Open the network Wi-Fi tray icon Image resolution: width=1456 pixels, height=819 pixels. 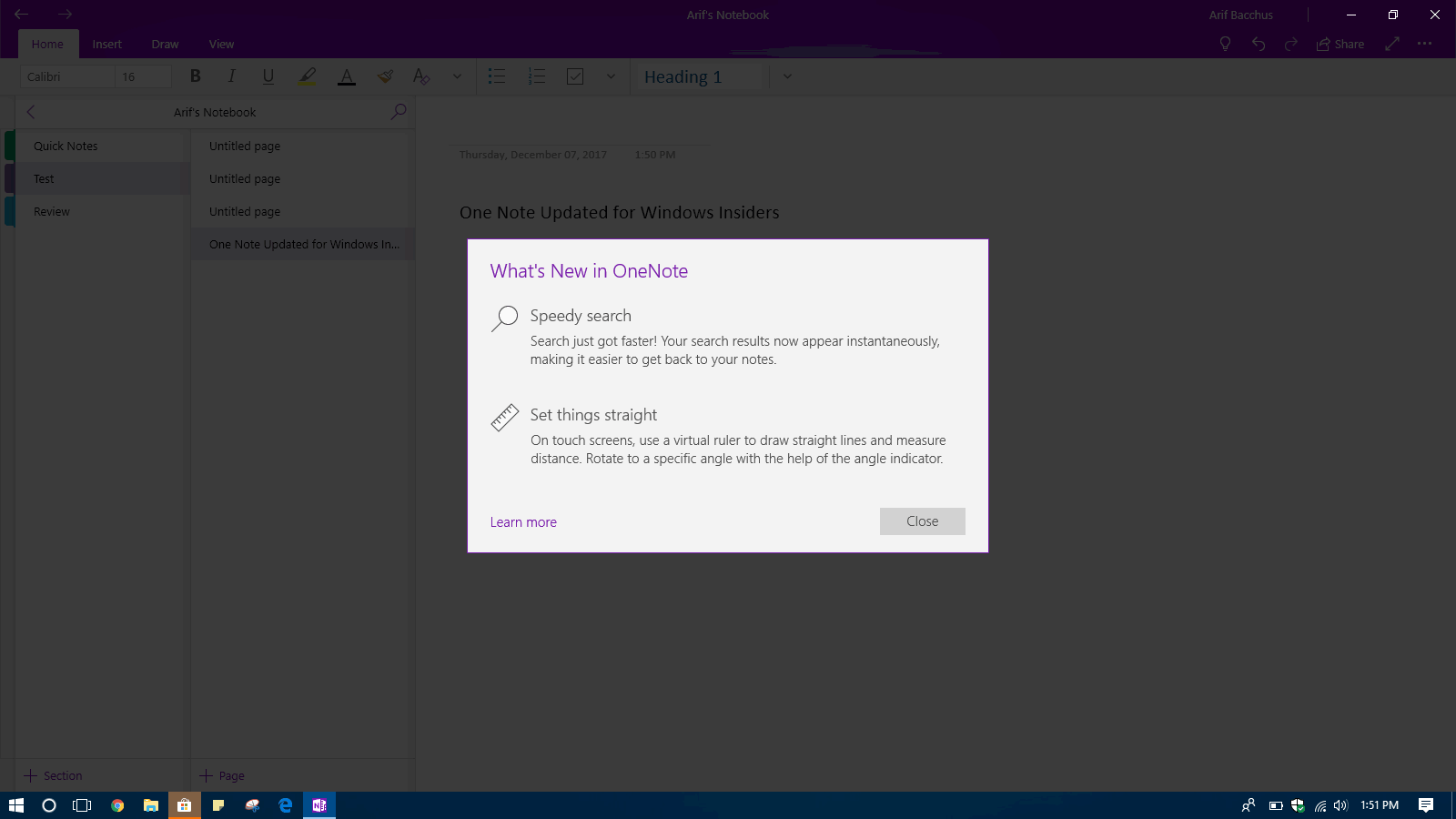tap(1319, 805)
